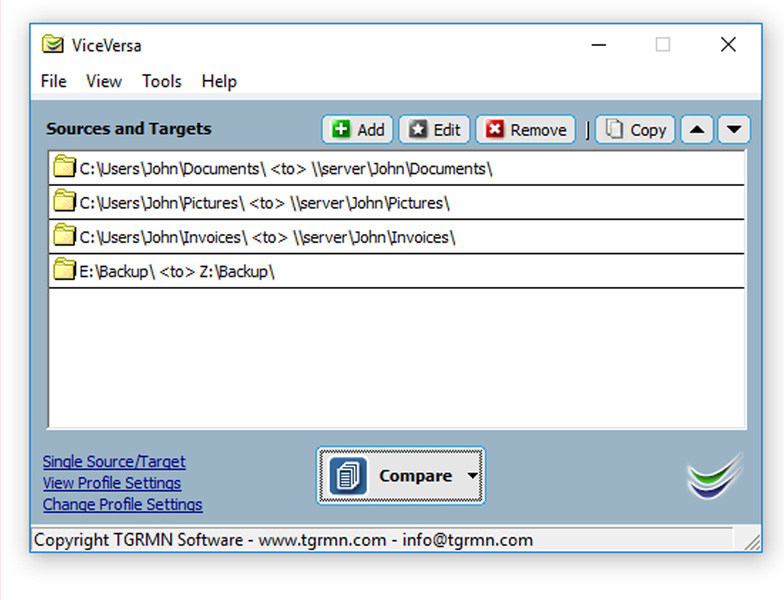784x600 pixels.
Task: Select the E:\Backup to Z:\Backup row
Action: tap(396, 272)
